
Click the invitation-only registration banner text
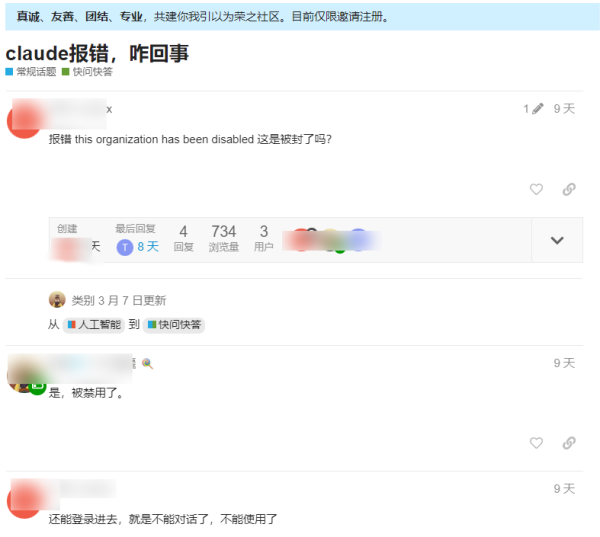[x=202, y=16]
